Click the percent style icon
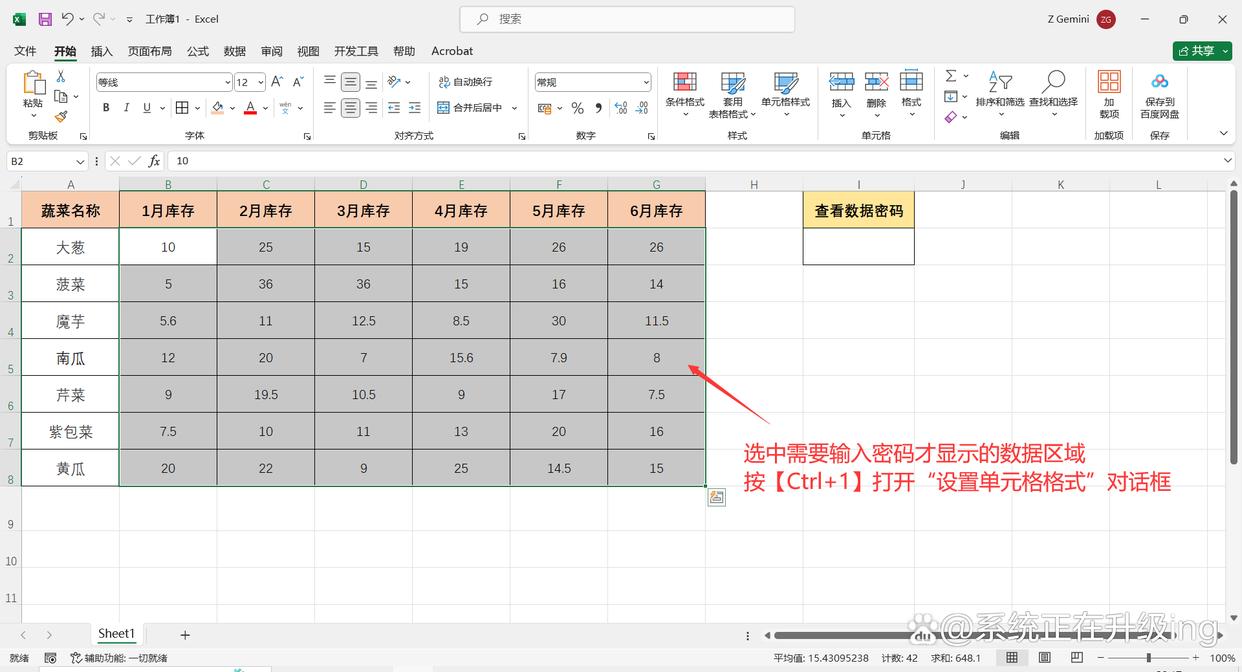The height and width of the screenshot is (672, 1242). coord(577,108)
